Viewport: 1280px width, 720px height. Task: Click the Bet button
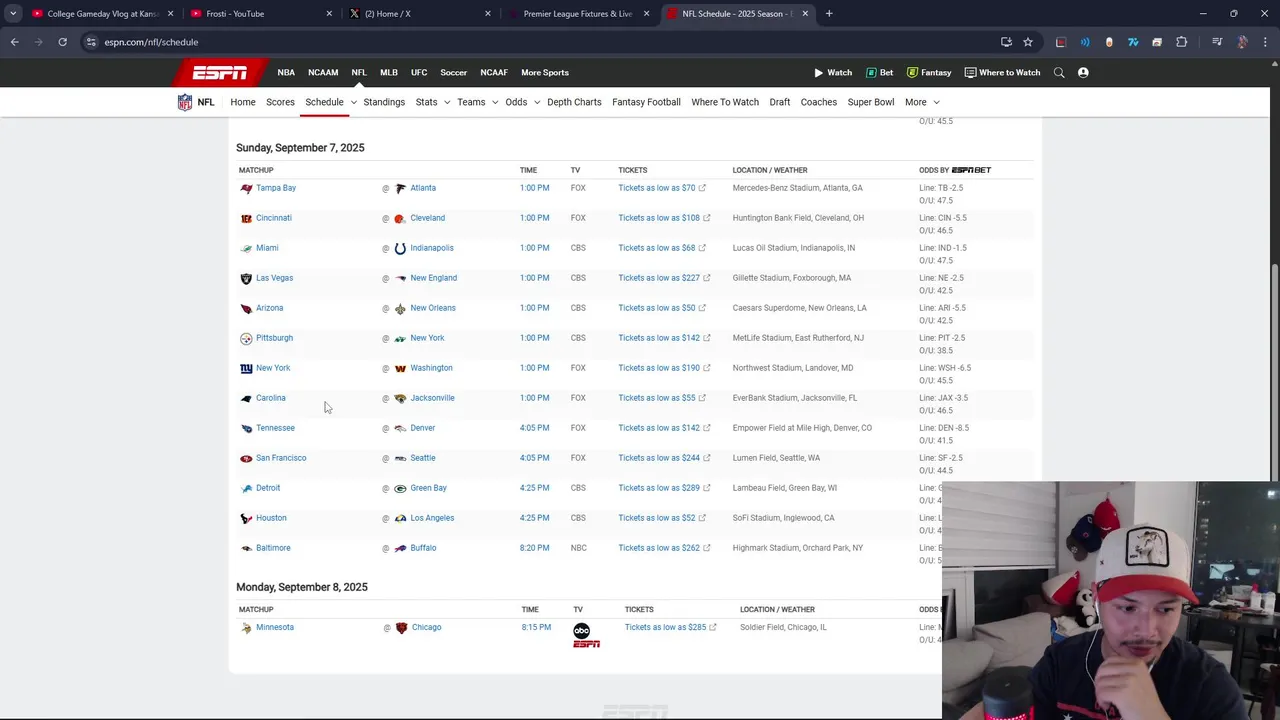click(879, 72)
